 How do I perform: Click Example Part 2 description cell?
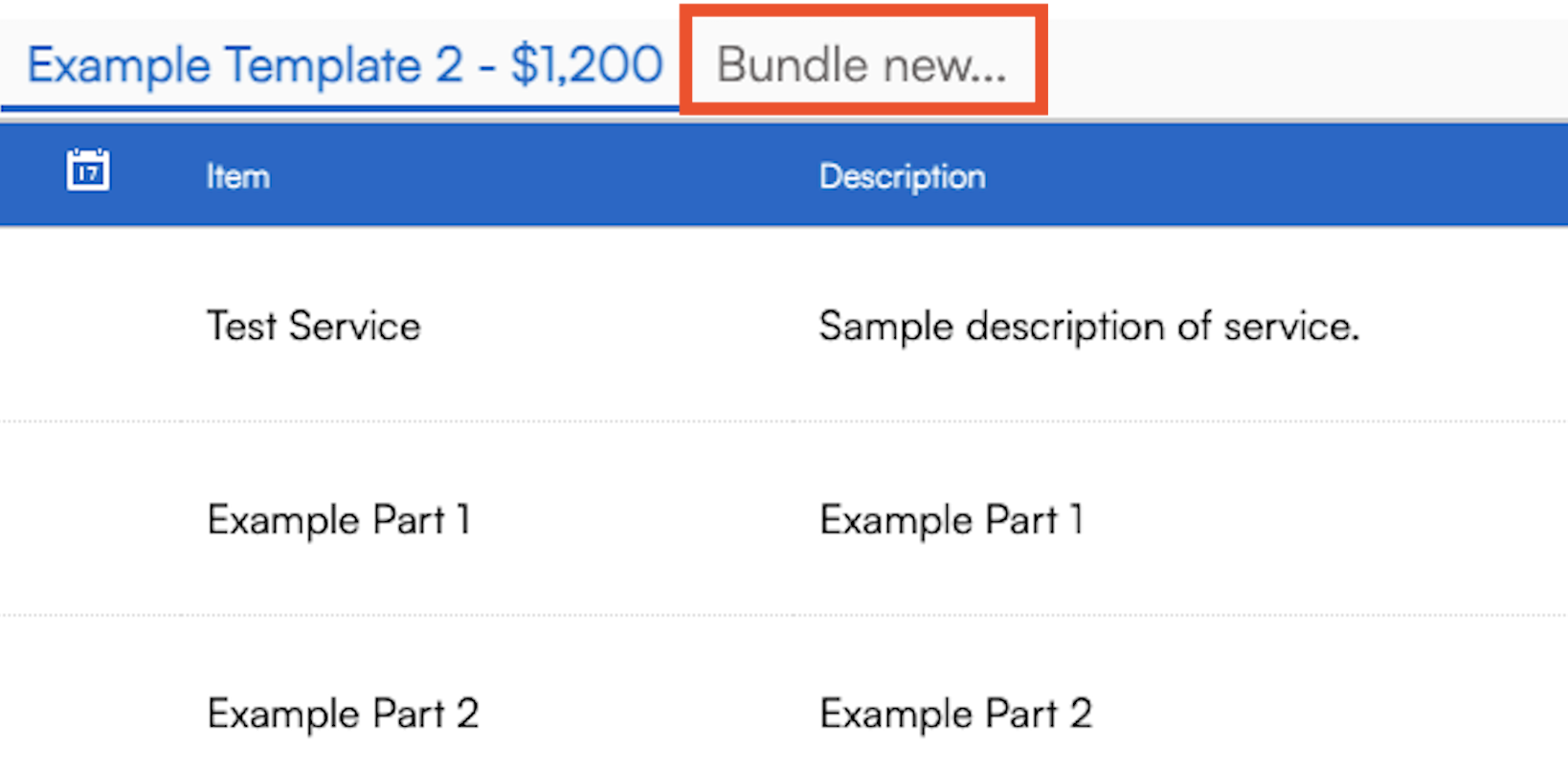coord(955,714)
